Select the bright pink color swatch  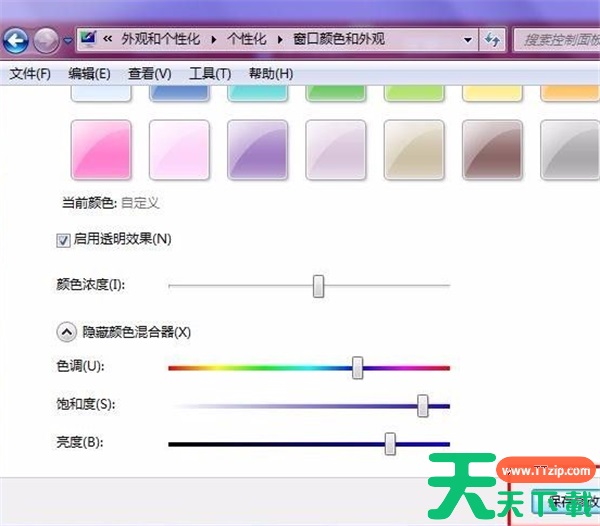pyautogui.click(x=102, y=150)
